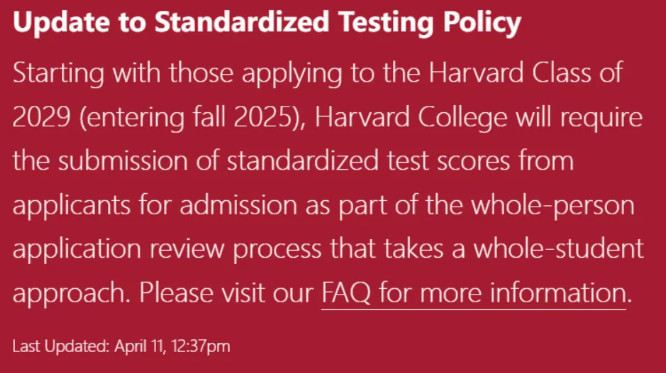Click the Update to Standardized Testing Policy heading
The image size is (666, 373).
267,23
